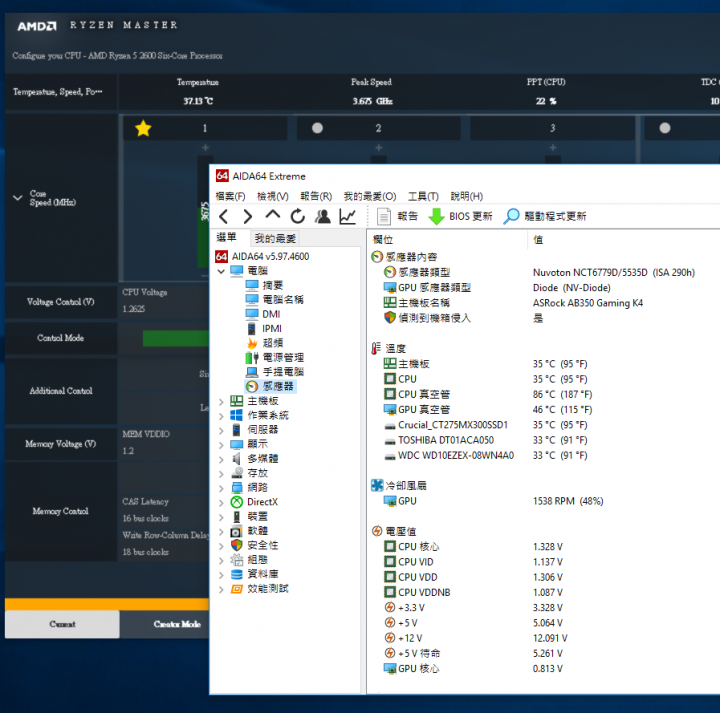The width and height of the screenshot is (720, 713).
Task: Open the 檔案(F) menu
Action: coord(230,196)
